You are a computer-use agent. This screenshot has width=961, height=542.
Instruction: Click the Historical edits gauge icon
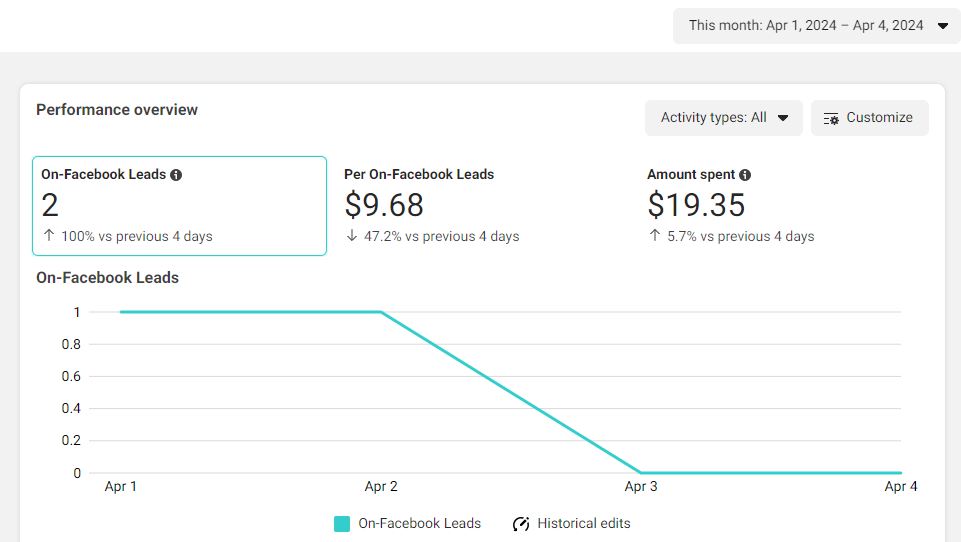click(521, 524)
